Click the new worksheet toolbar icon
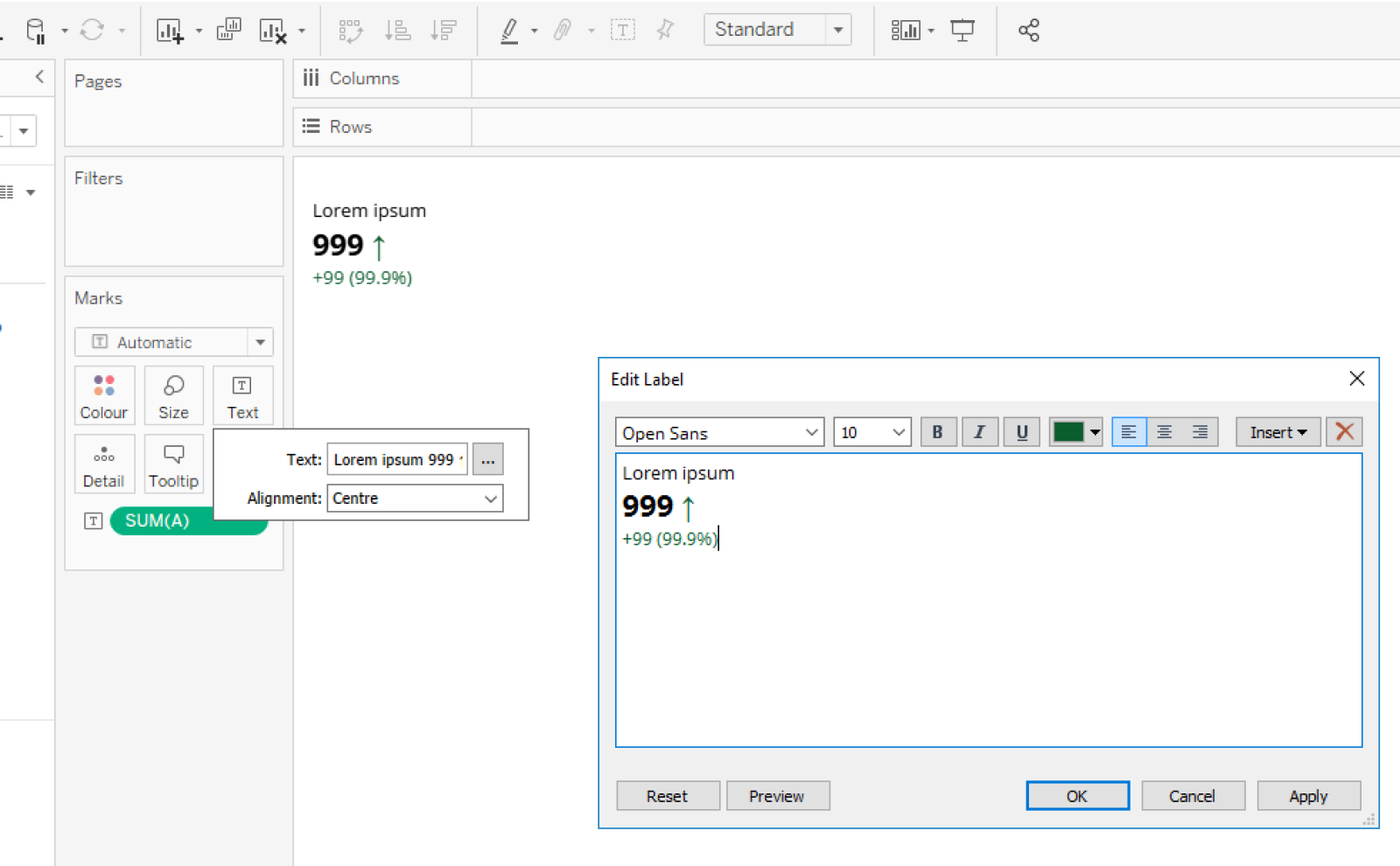Image resolution: width=1400 pixels, height=866 pixels. 170,31
